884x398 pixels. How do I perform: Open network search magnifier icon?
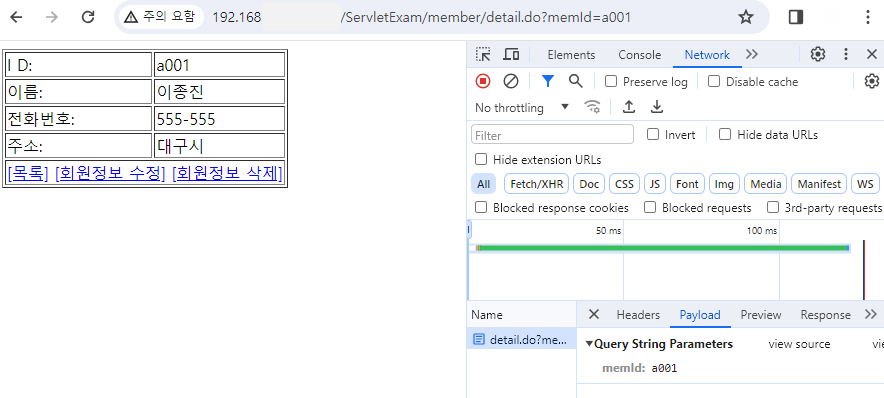click(x=576, y=81)
